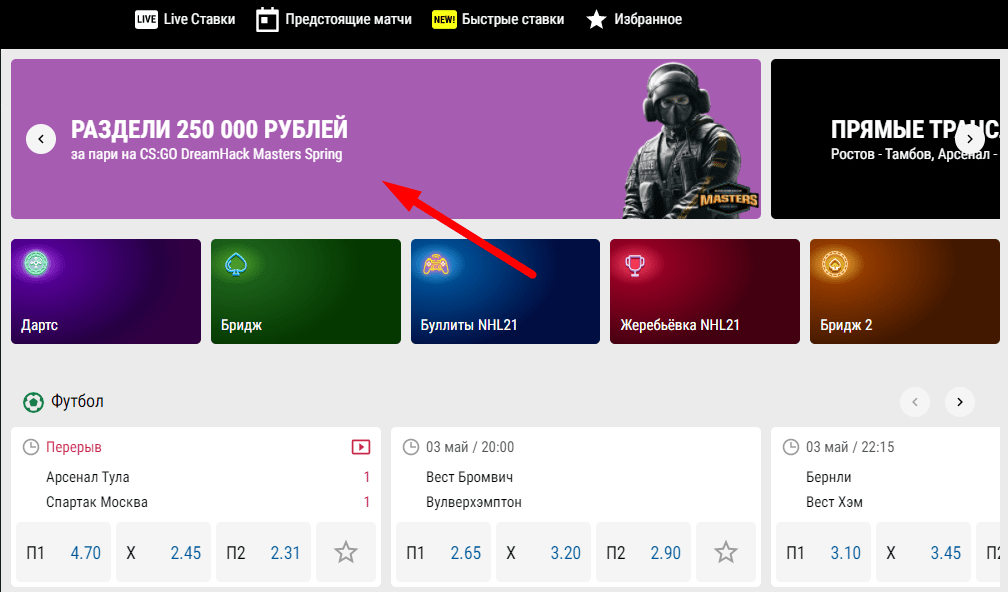The height and width of the screenshot is (592, 1008).
Task: Open the Дартс game tile
Action: pos(106,291)
